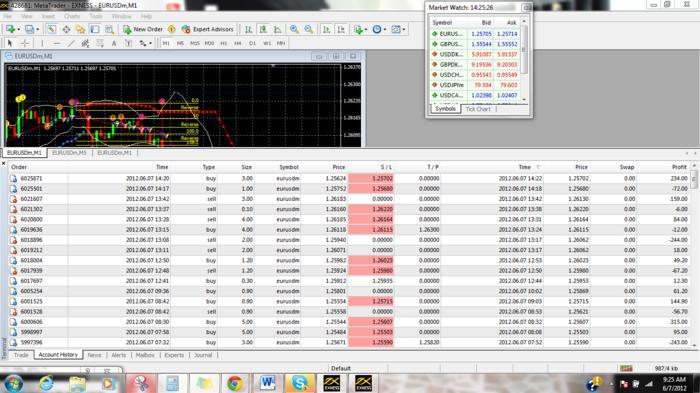
Task: Open the News tab in Terminal
Action: [x=94, y=355]
